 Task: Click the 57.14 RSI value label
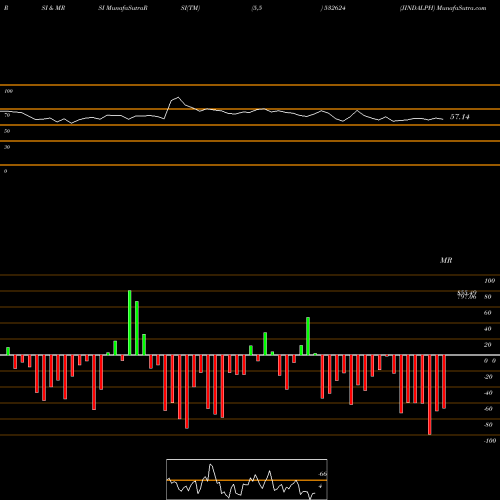point(460,117)
